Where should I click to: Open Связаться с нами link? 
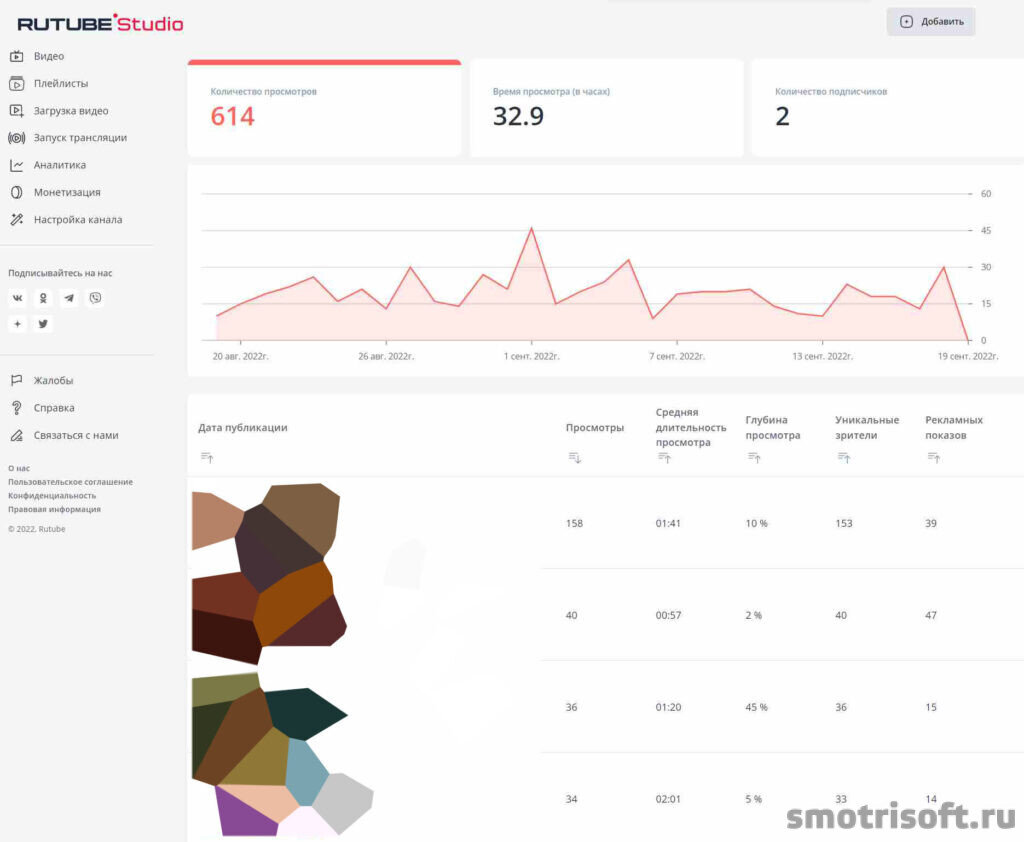click(76, 435)
